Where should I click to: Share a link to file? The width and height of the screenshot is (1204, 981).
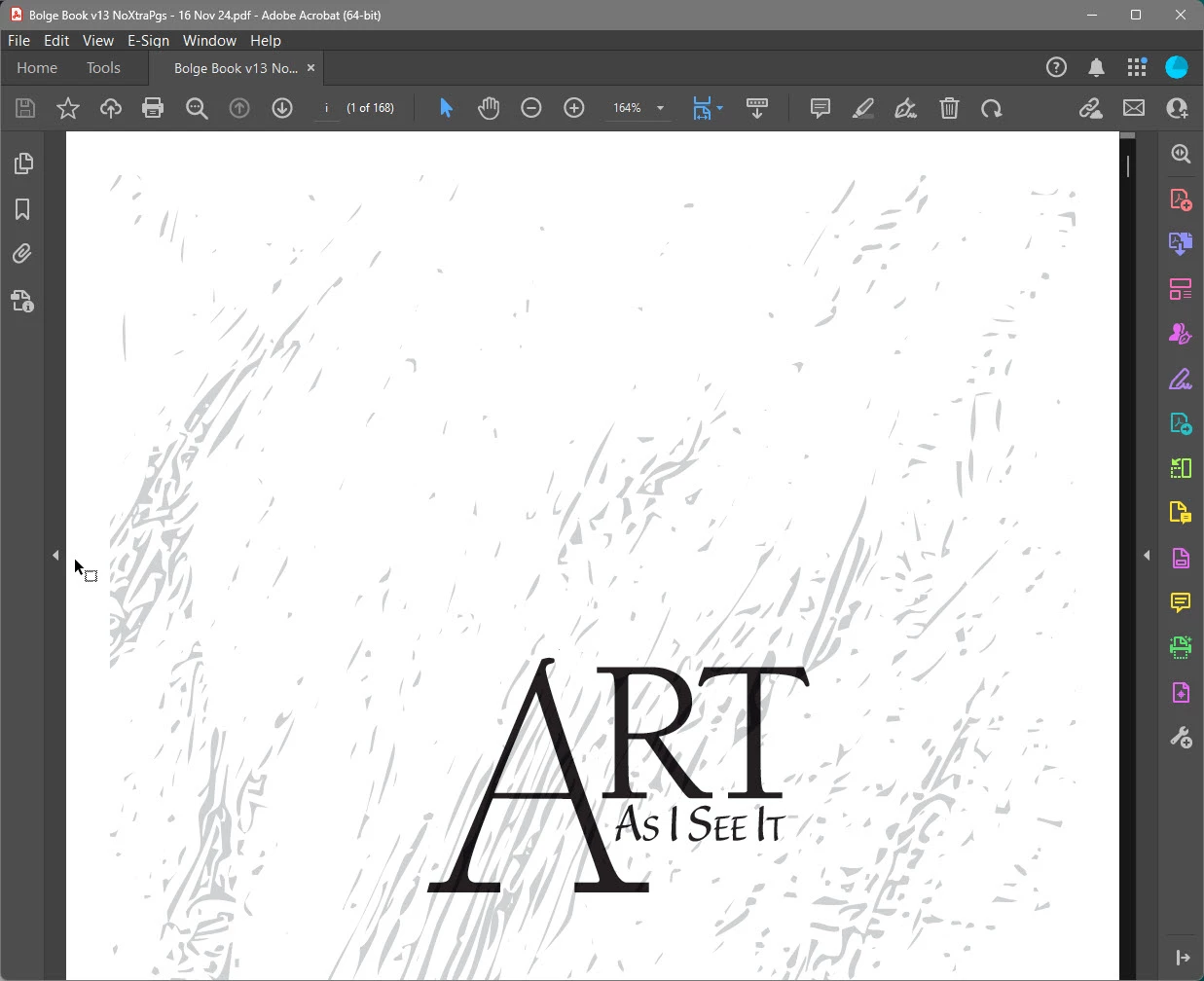click(x=1090, y=108)
